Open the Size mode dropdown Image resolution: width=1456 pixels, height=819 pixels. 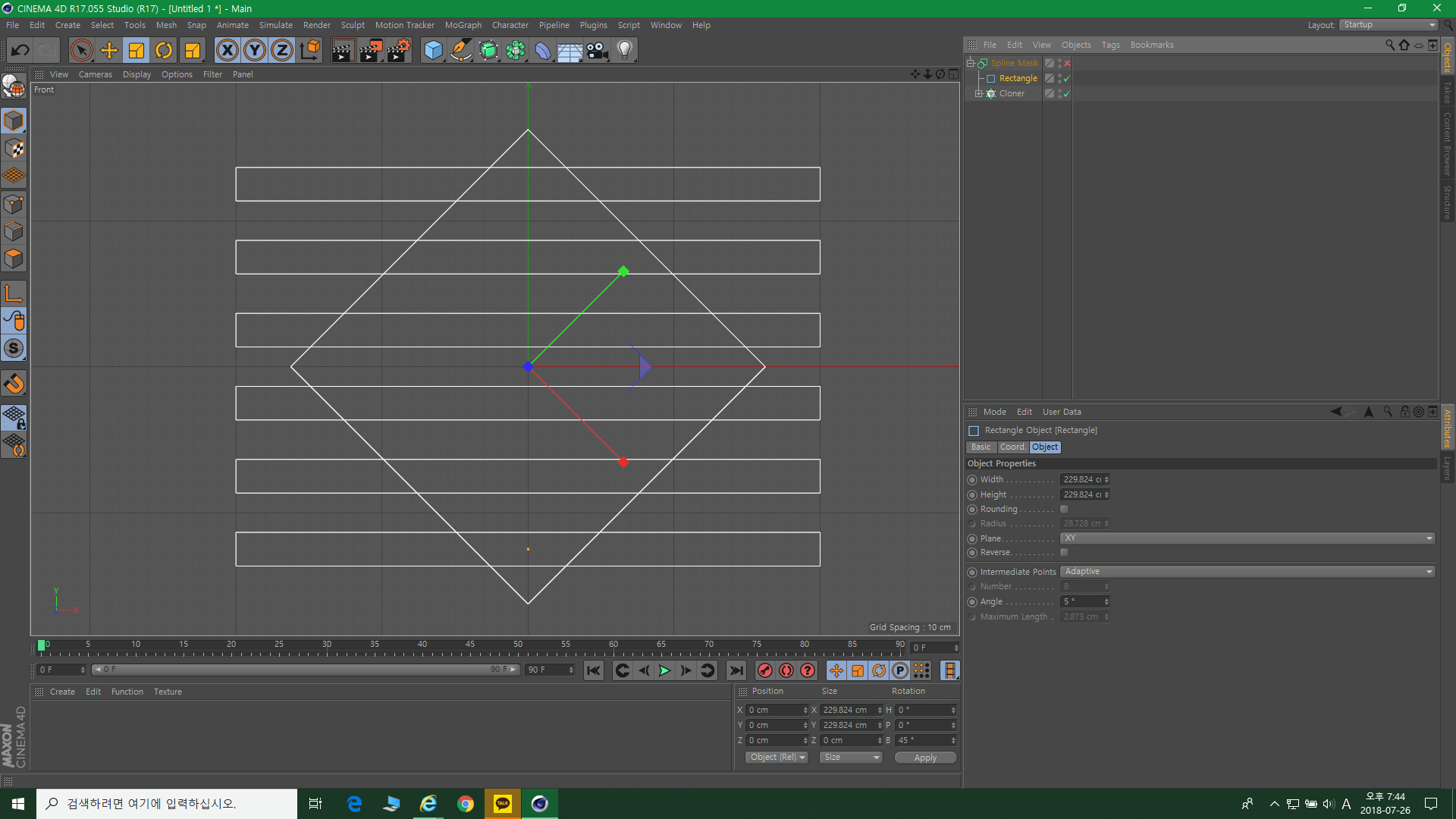[851, 757]
